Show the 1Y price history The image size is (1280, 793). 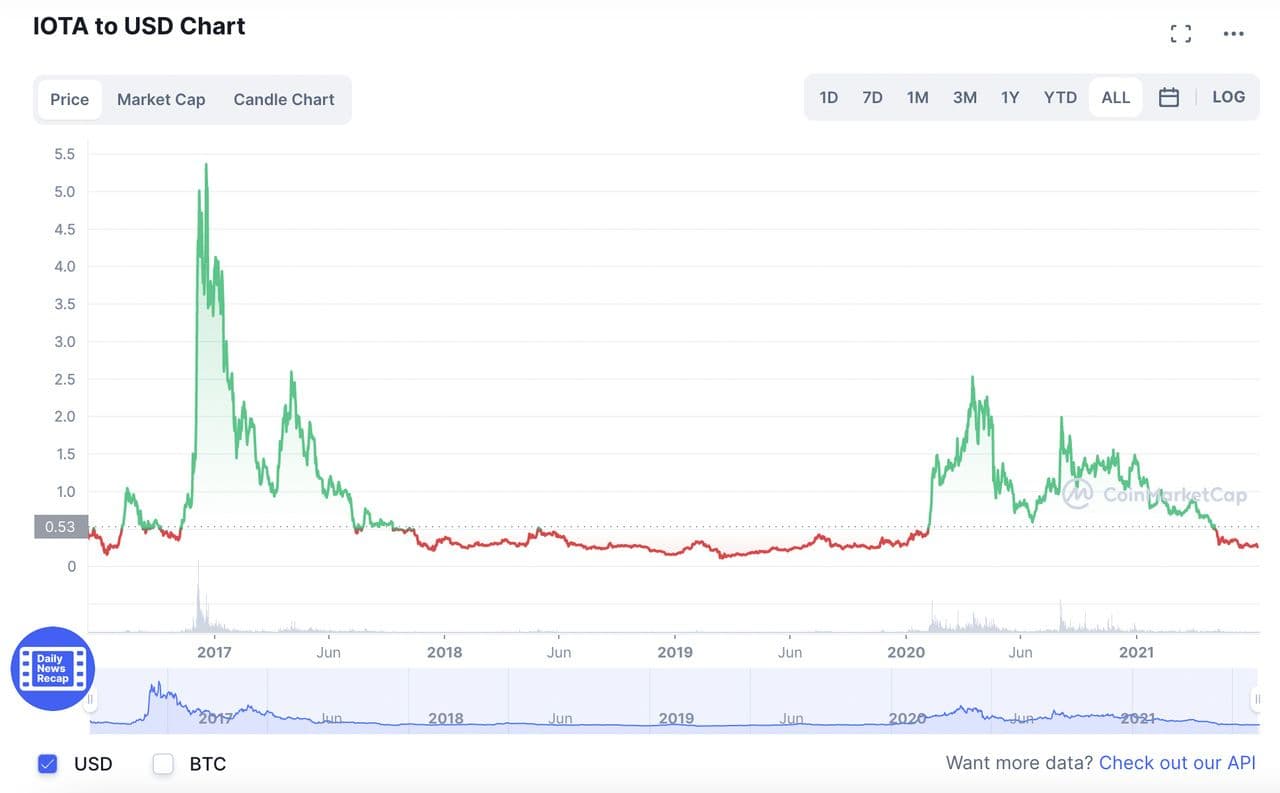[x=1010, y=97]
